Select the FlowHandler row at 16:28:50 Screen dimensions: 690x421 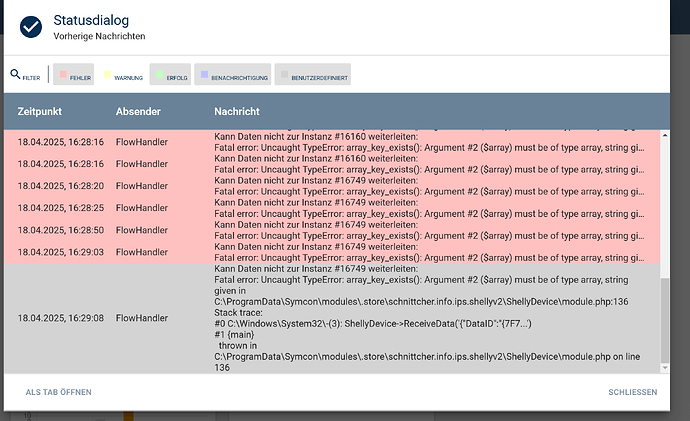pyautogui.click(x=141, y=230)
